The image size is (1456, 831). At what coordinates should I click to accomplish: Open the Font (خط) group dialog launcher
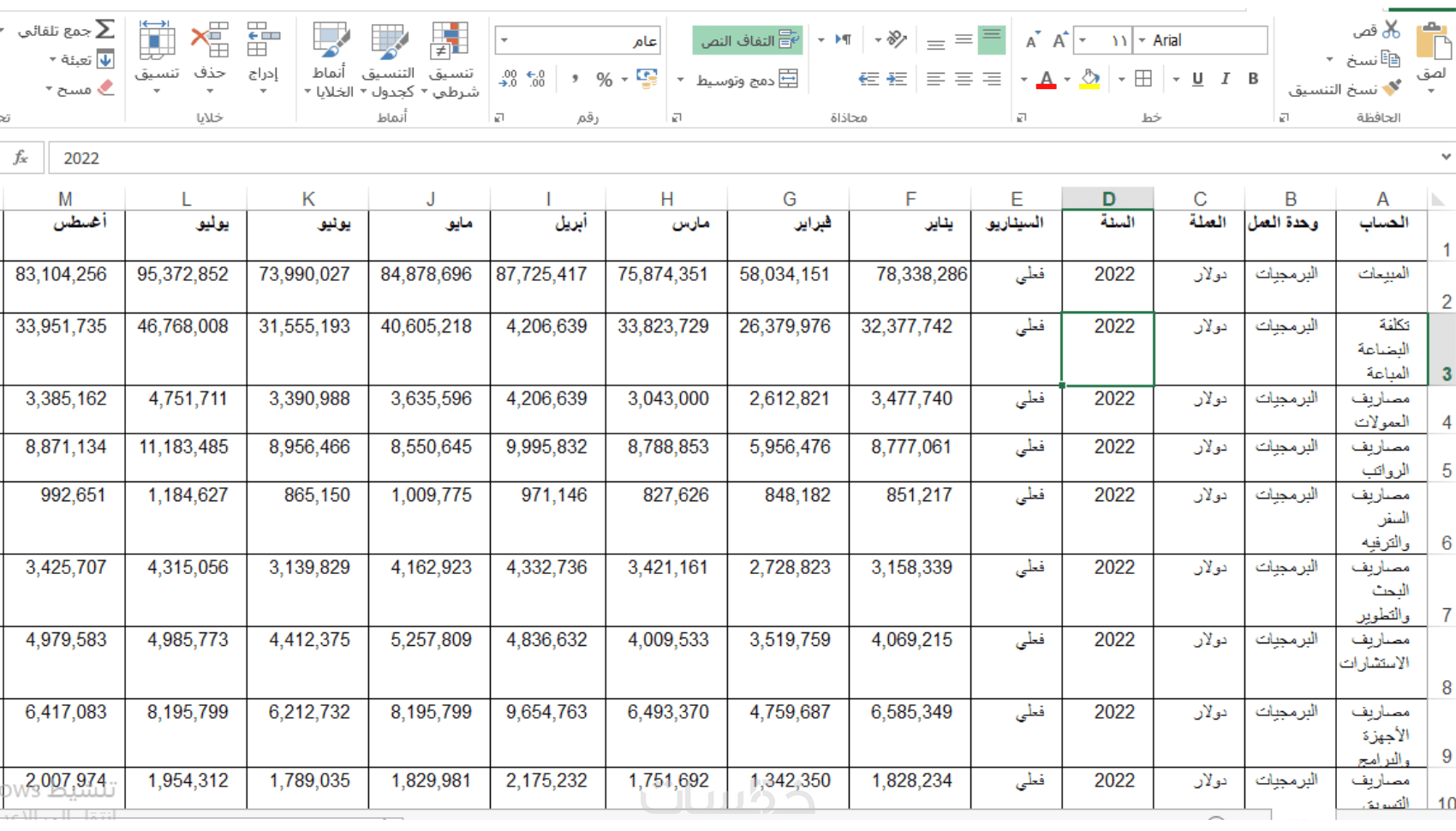1022,117
